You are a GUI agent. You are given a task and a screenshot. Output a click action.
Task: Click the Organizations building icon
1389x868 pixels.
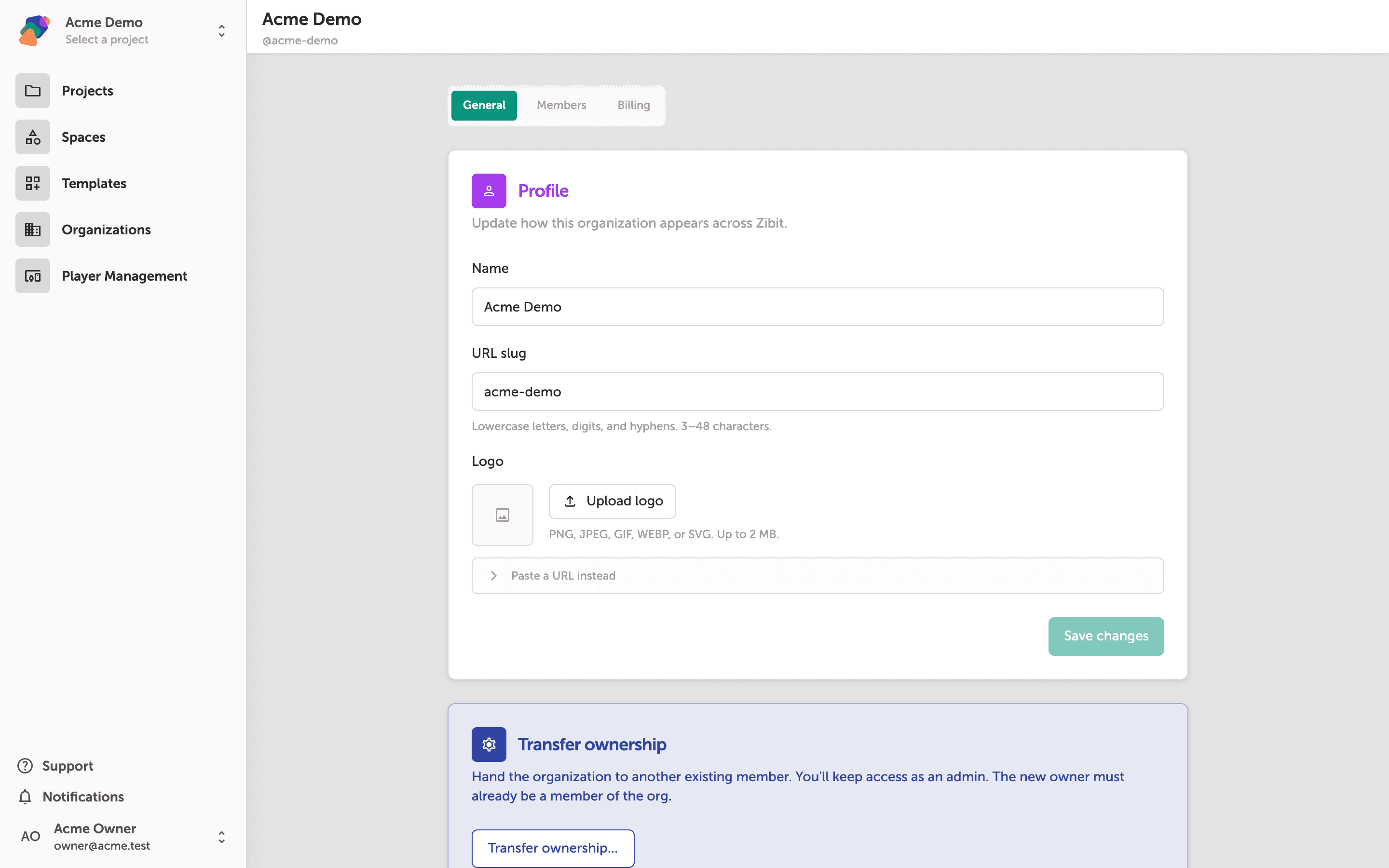coord(33,230)
